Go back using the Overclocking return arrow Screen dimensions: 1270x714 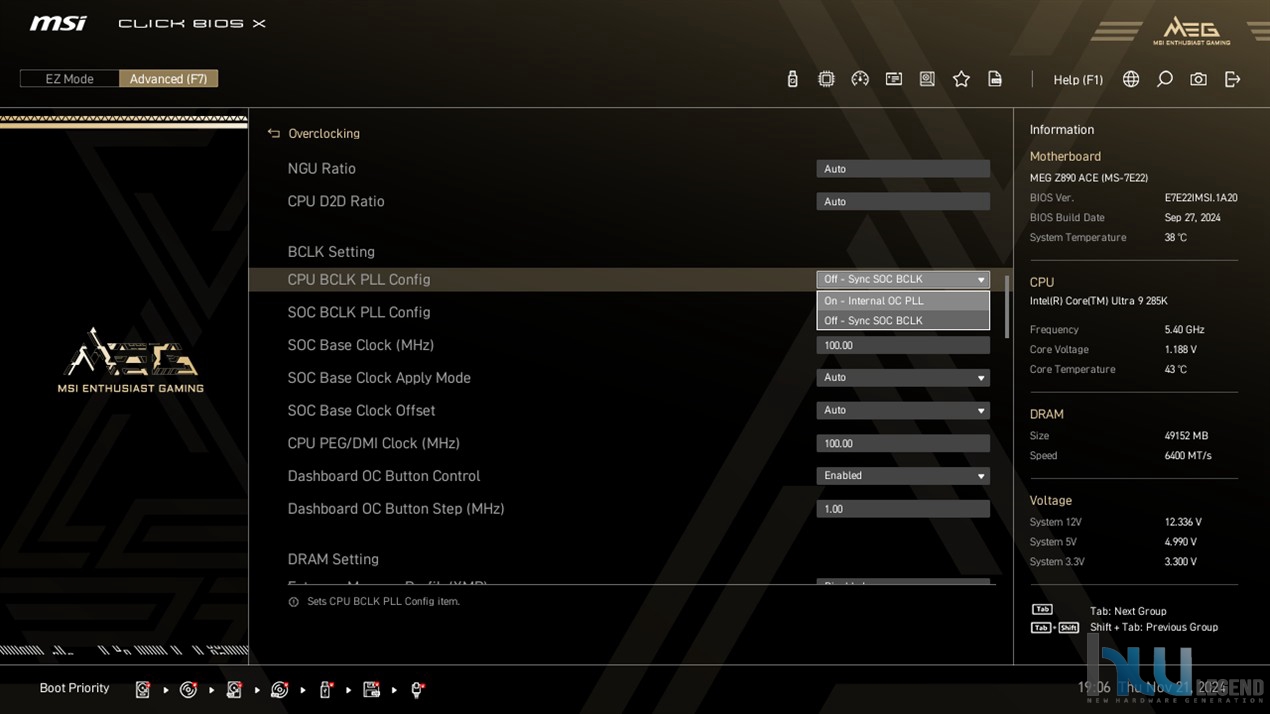[x=274, y=133]
